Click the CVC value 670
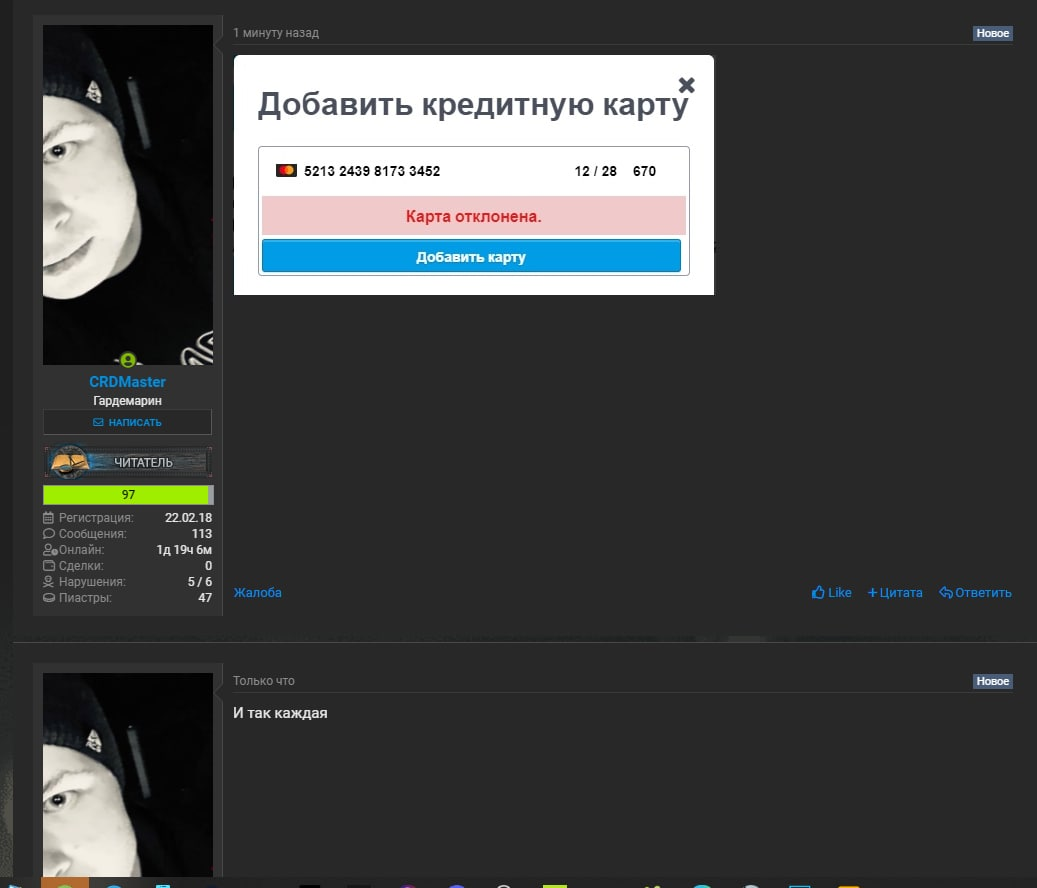This screenshot has width=1037, height=888. 644,171
